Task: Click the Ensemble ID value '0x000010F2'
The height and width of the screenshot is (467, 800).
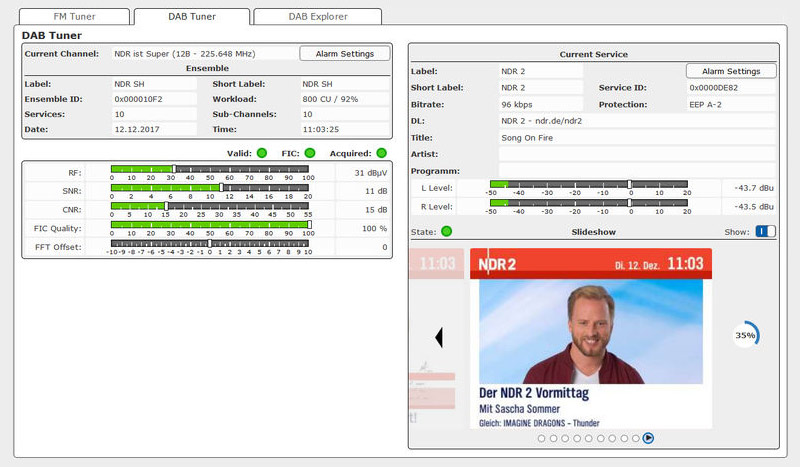Action: tap(154, 99)
